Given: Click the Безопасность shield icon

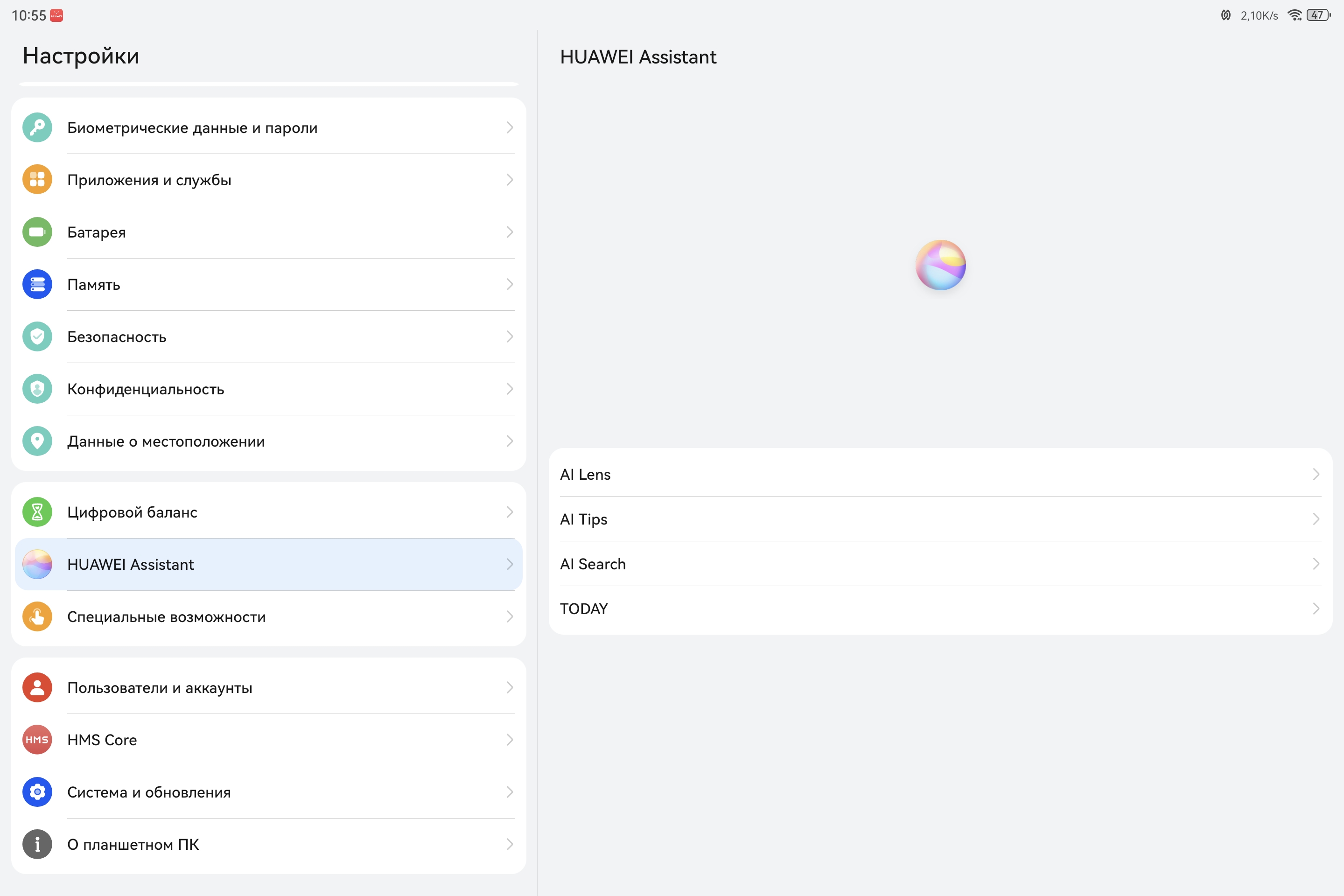Looking at the screenshot, I should [37, 336].
